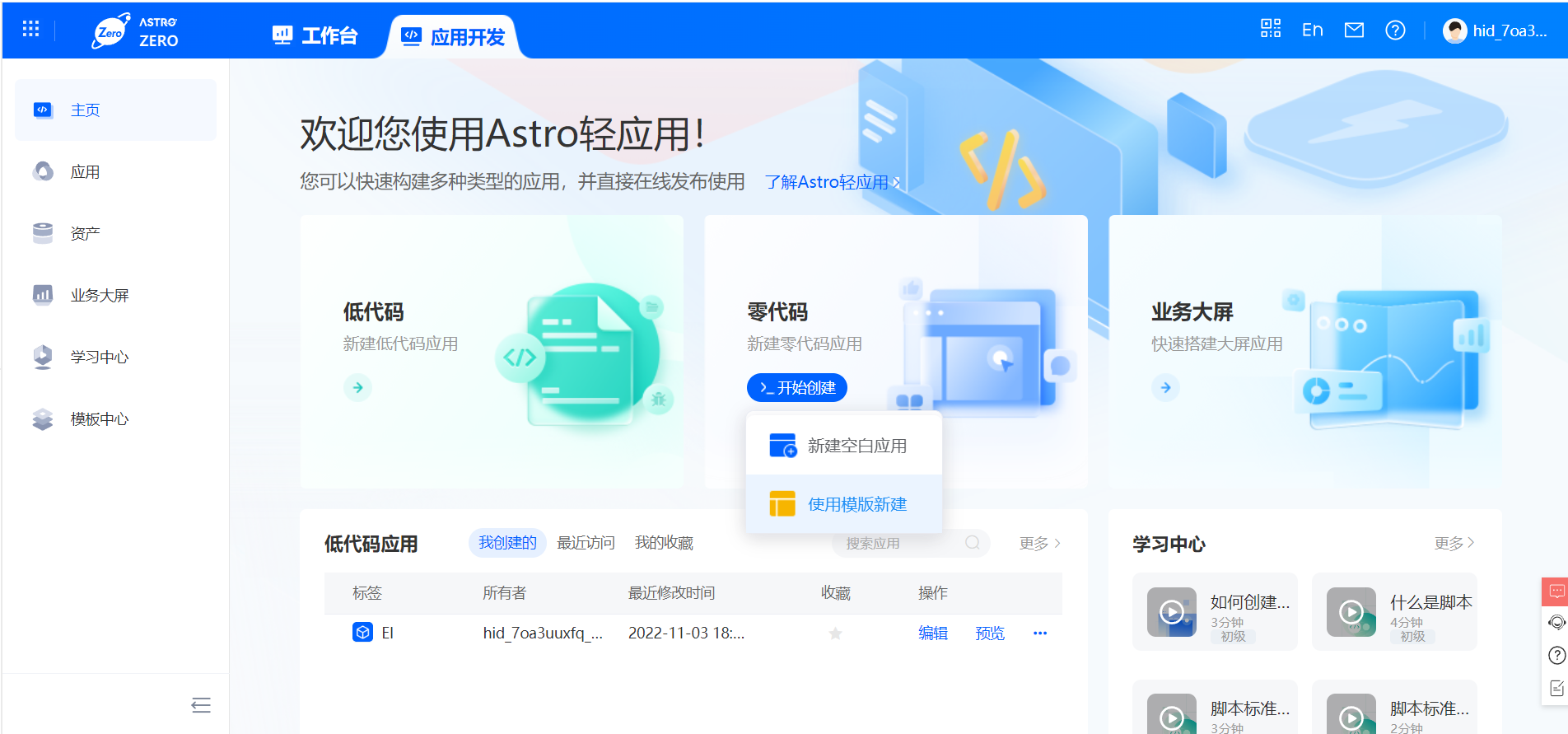Click the date cell 2022-11-03 18:...
This screenshot has width=1568, height=734.
coord(686,633)
